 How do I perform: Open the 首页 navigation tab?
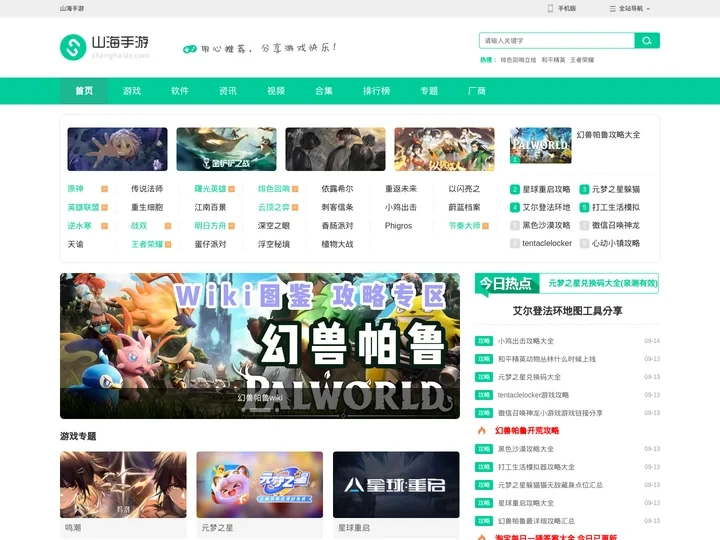tap(84, 91)
